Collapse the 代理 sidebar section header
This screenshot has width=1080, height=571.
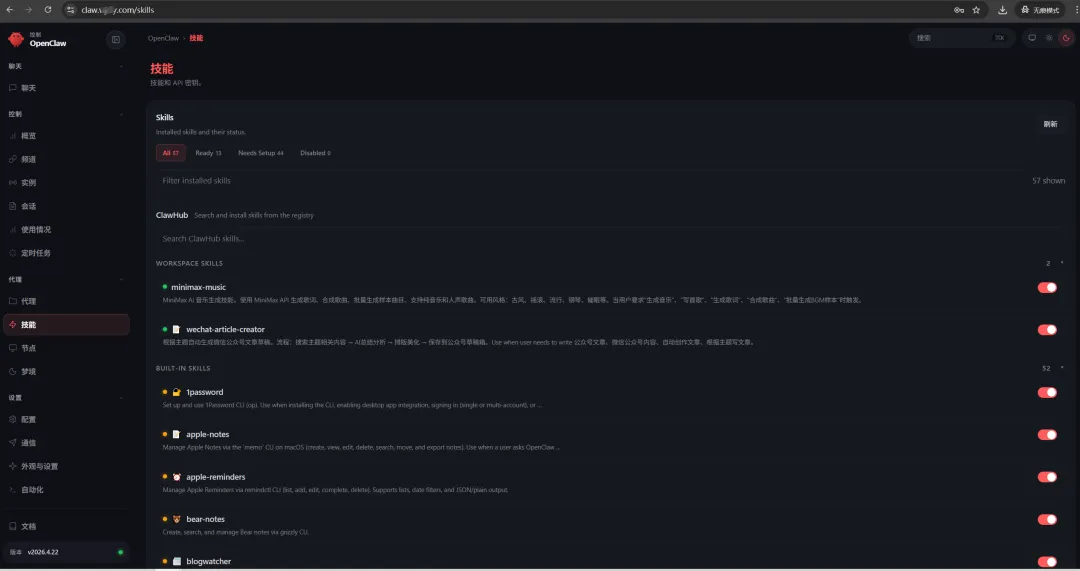[66, 279]
